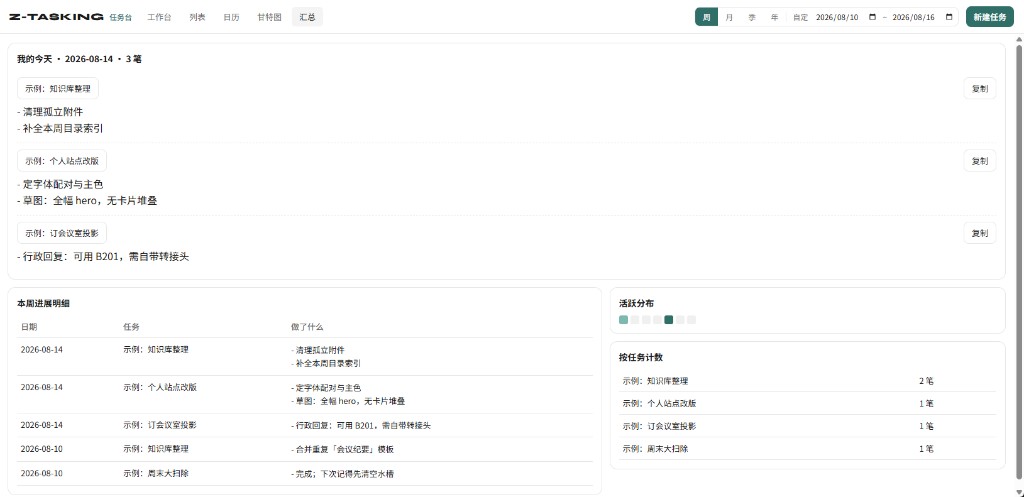Viewport: 1024px width, 497px height.
Task: Click the "- 清理孤立附件" line in 我的今天
Action: (50, 112)
